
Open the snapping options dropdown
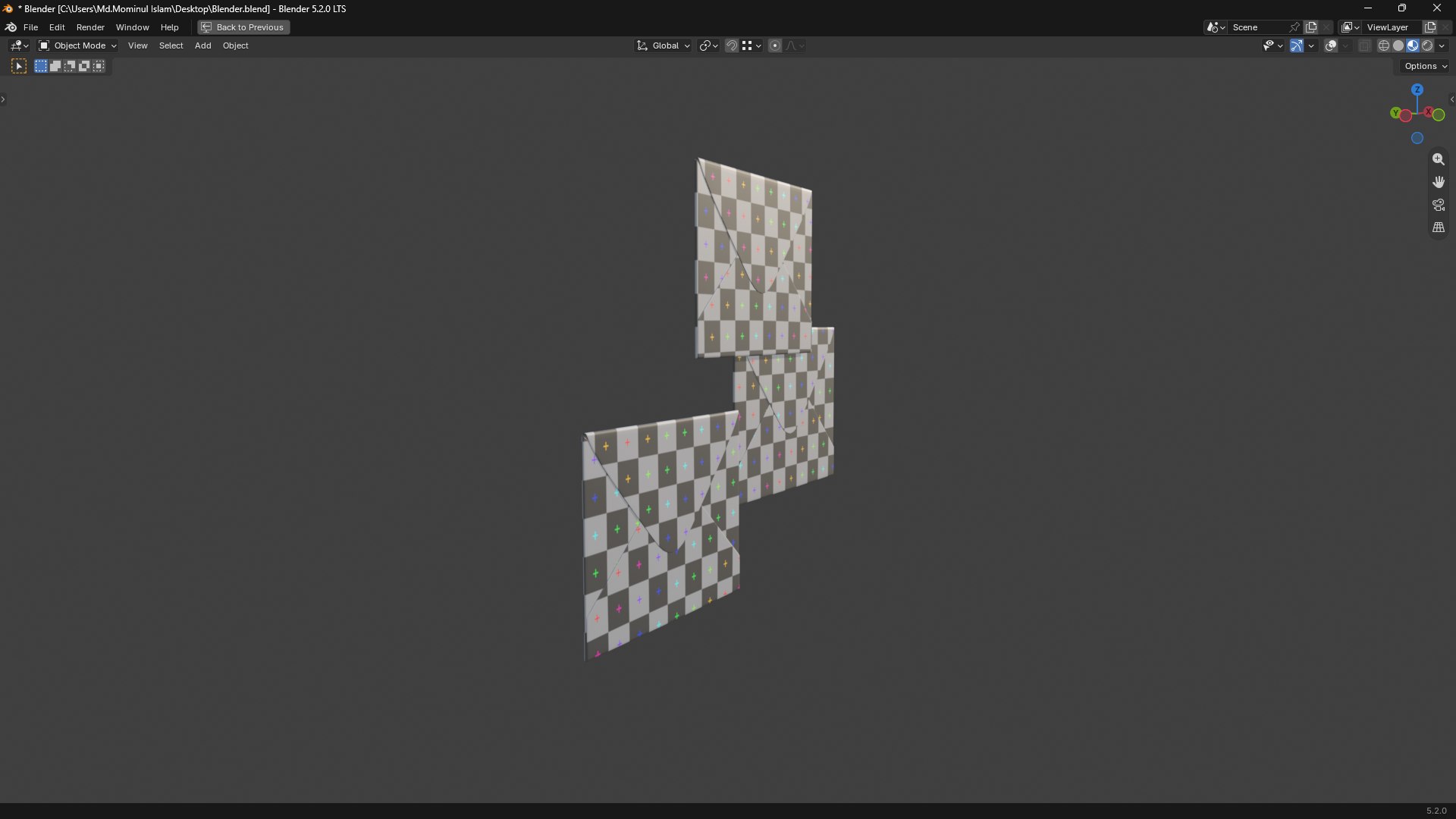(x=752, y=45)
